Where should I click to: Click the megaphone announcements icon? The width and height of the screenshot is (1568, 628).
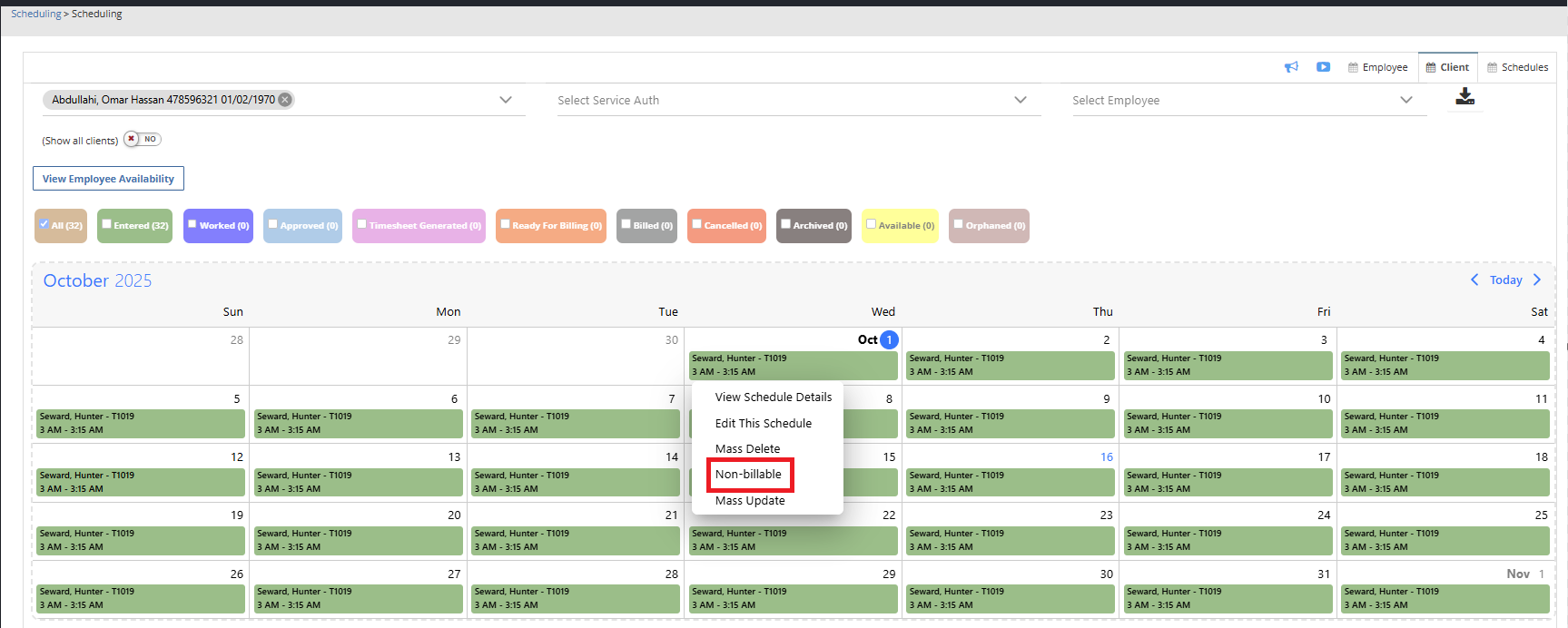tap(1291, 67)
